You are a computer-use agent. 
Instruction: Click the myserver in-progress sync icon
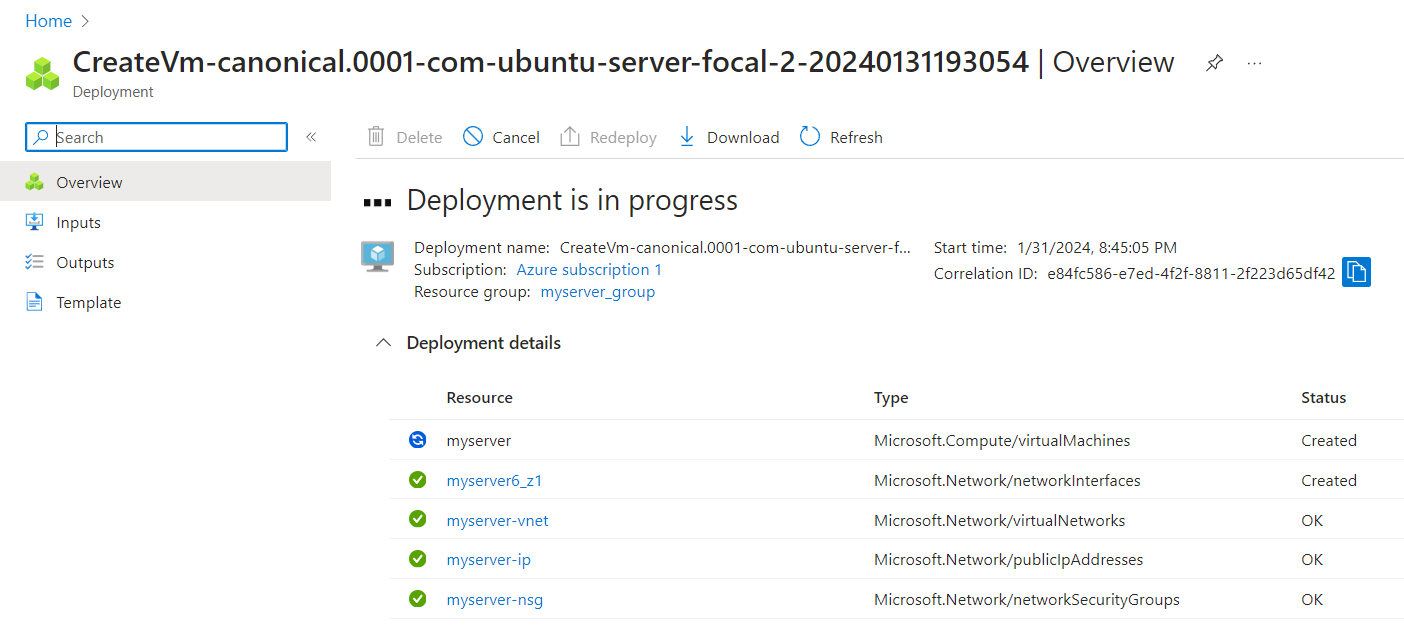click(418, 440)
